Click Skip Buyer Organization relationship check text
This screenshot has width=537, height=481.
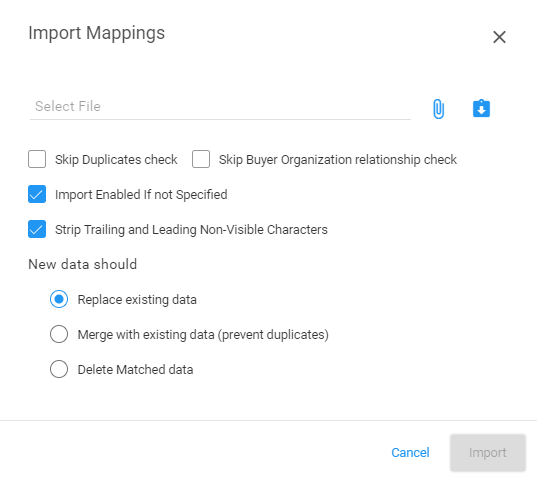tap(338, 160)
